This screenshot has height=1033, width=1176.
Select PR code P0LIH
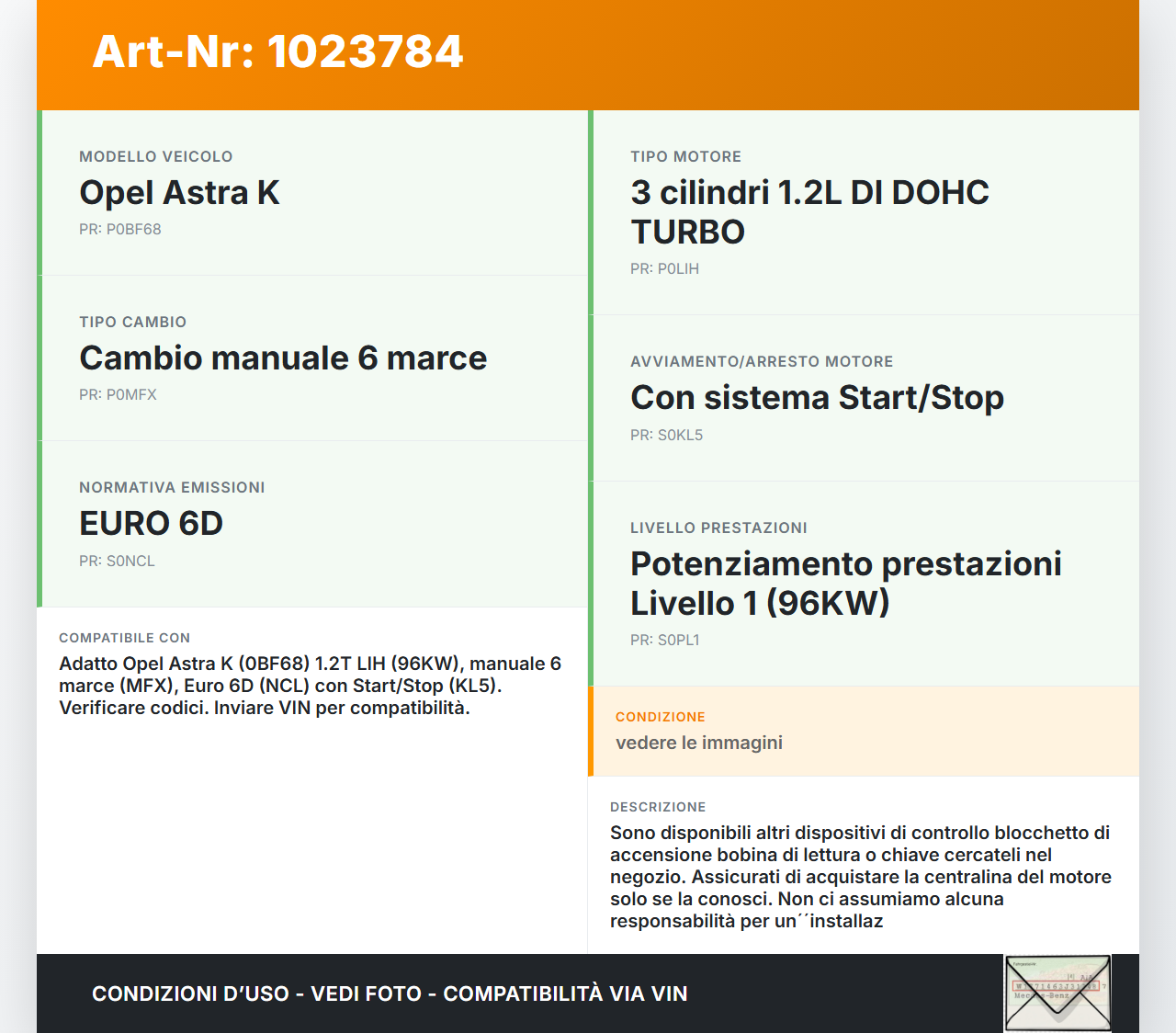[664, 268]
